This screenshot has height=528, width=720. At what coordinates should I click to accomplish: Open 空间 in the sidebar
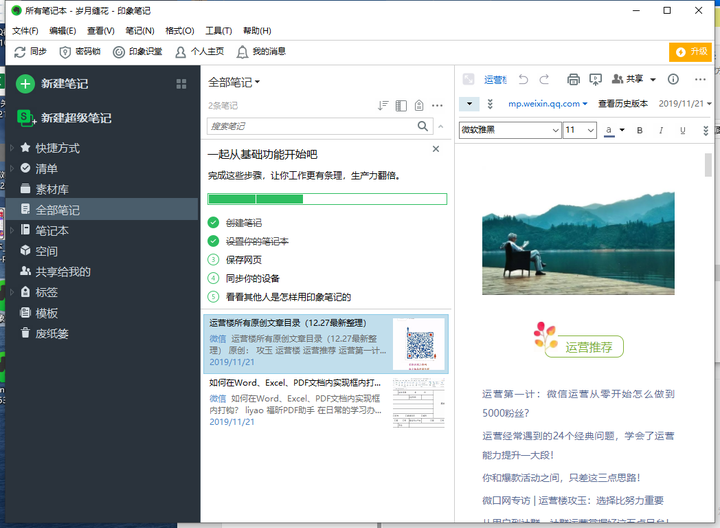pos(102,251)
